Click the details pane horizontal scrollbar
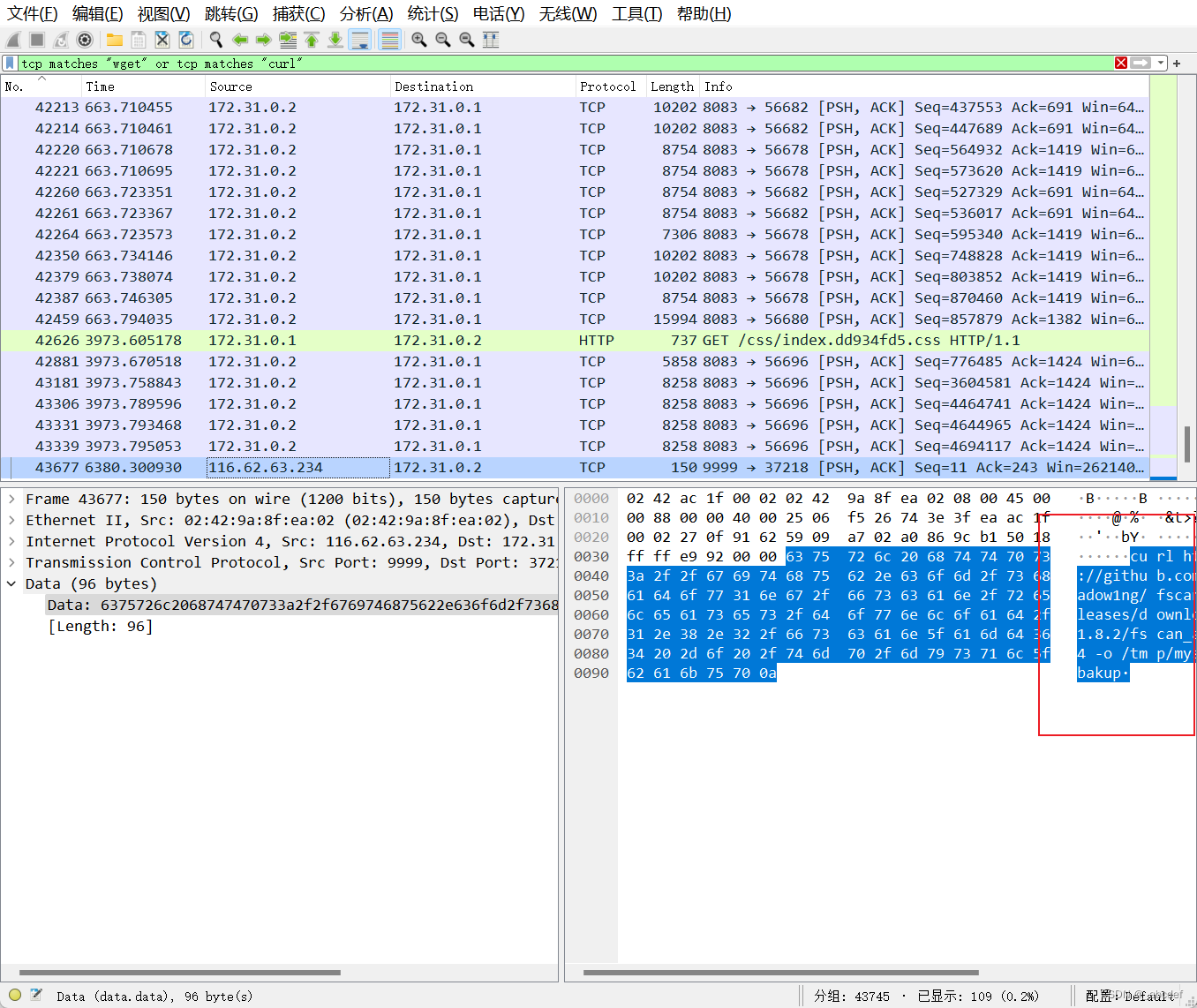This screenshot has width=1197, height=1008. pos(180,973)
